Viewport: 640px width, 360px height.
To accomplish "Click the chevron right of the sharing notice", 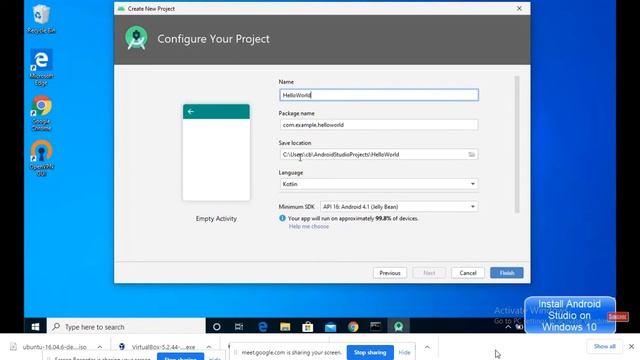I will pos(427,347).
